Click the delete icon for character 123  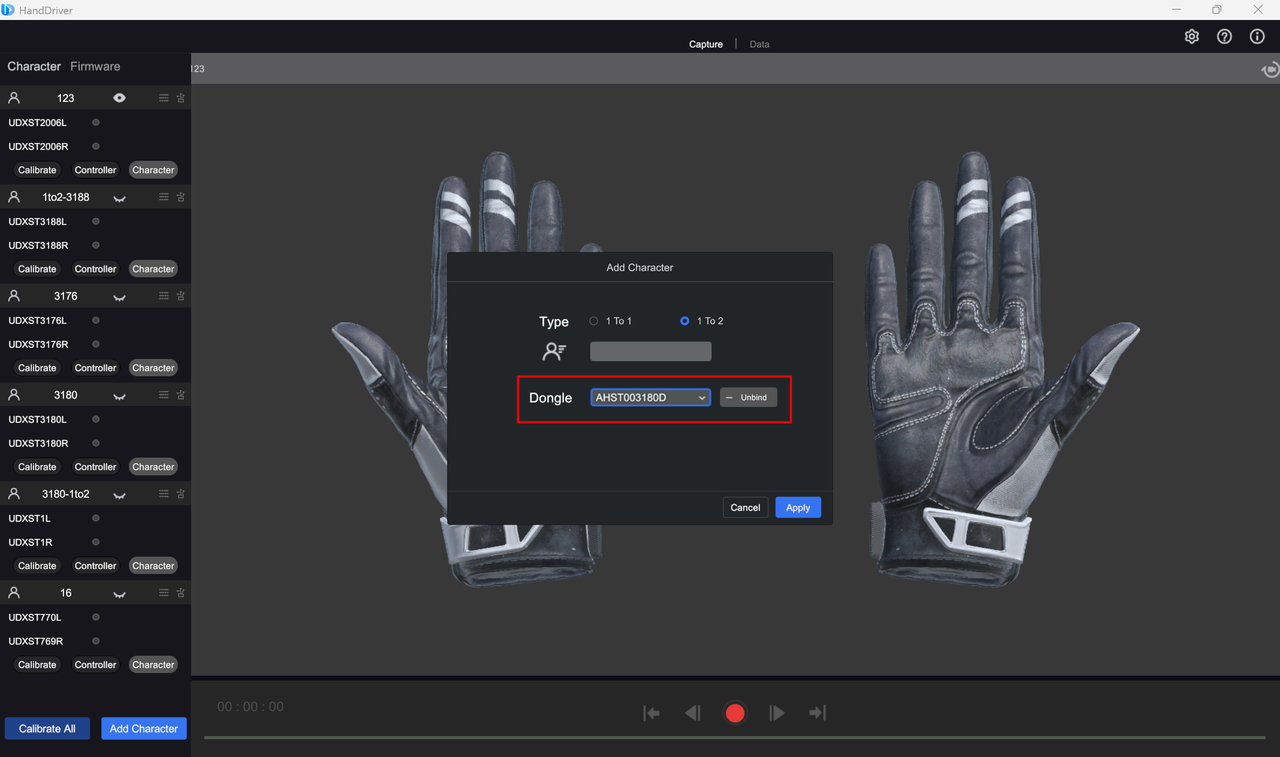(181, 98)
